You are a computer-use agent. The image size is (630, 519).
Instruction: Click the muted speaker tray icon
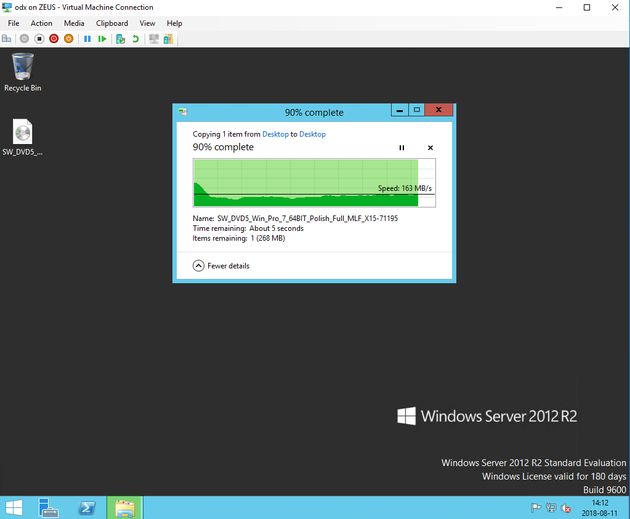(x=567, y=508)
